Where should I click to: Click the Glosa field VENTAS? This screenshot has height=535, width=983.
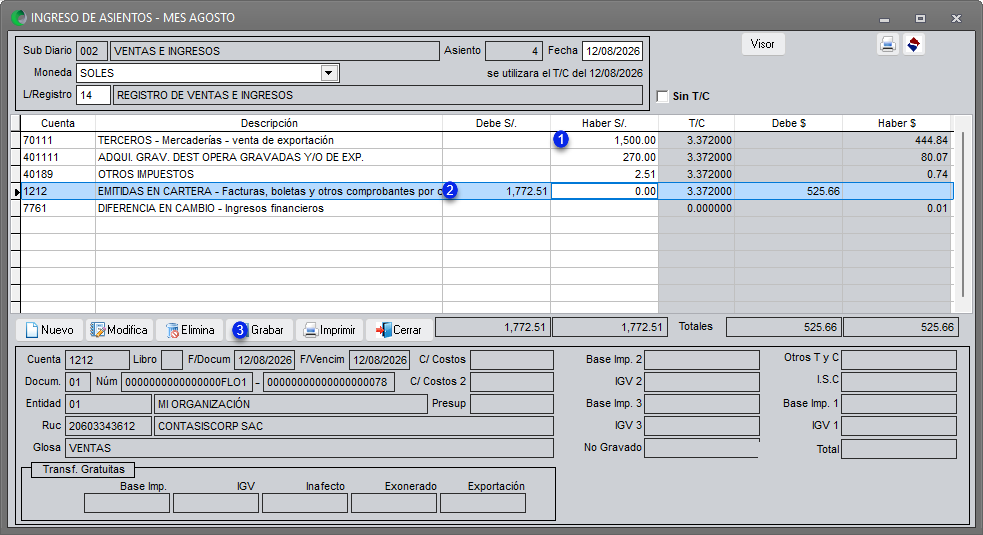(309, 448)
